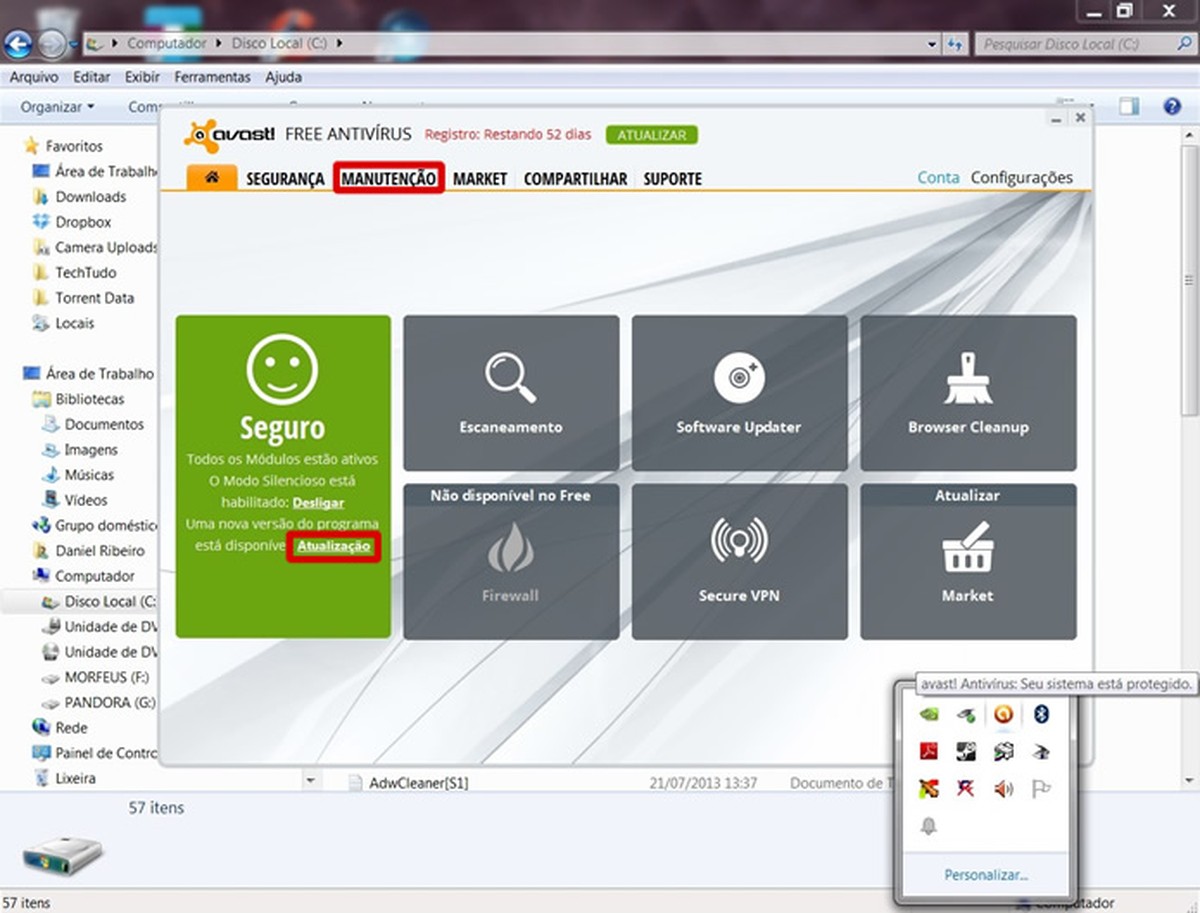Click the Explorer refresh button
Image resolution: width=1200 pixels, height=913 pixels.
[955, 44]
